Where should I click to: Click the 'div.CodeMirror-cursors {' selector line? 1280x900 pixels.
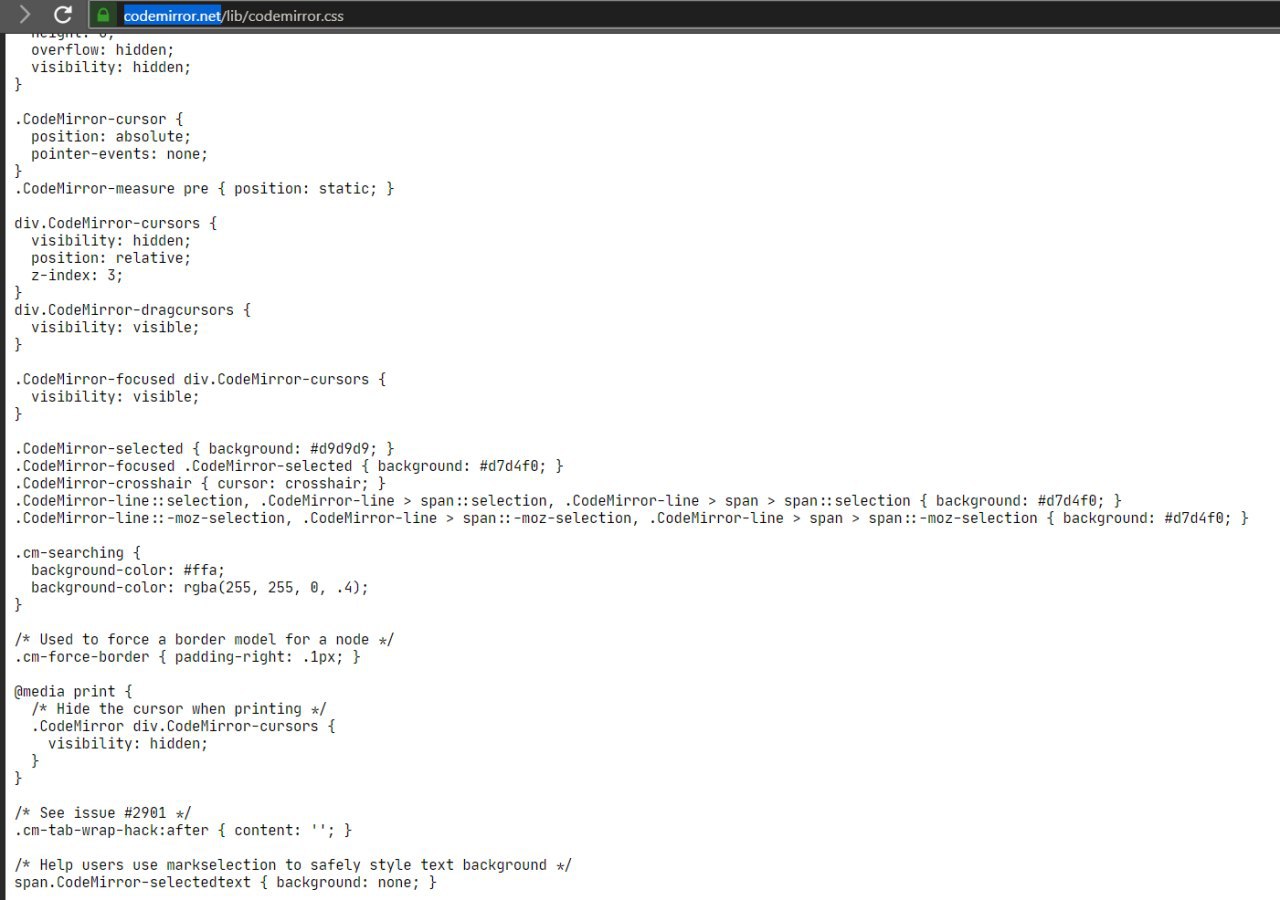pos(115,223)
